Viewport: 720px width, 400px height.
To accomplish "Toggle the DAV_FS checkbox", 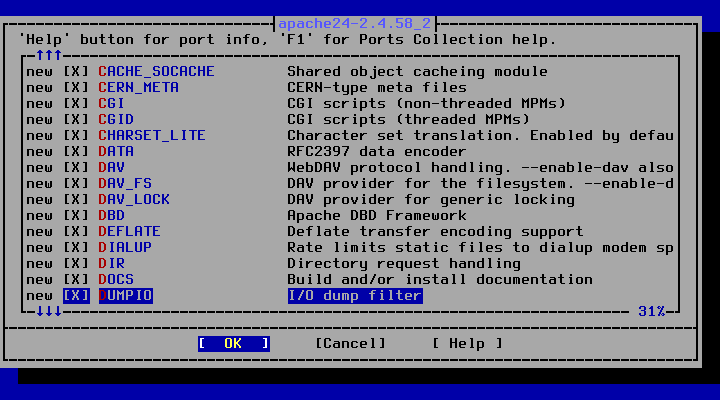I will (x=76, y=183).
